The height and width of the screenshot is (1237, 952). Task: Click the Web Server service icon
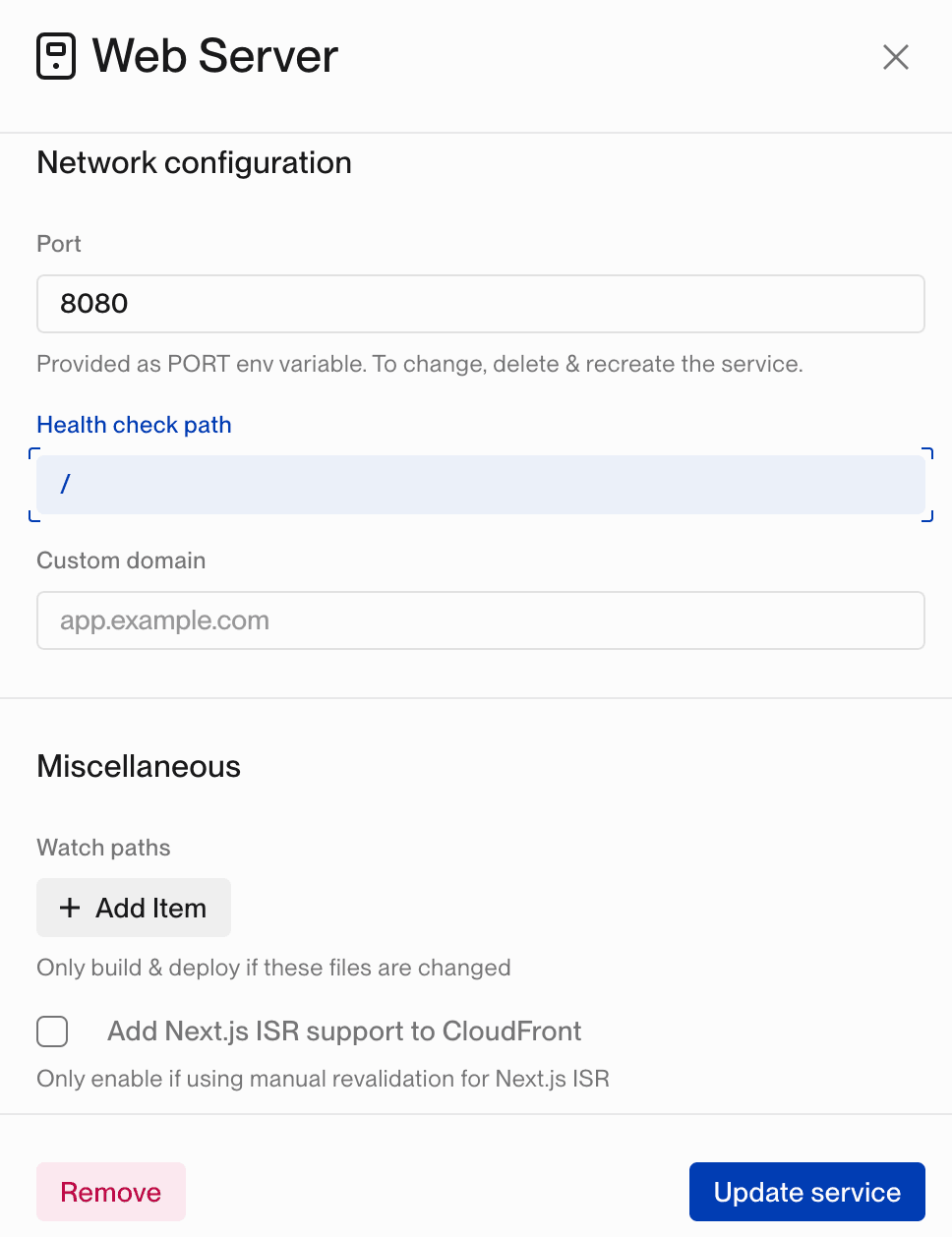(56, 56)
